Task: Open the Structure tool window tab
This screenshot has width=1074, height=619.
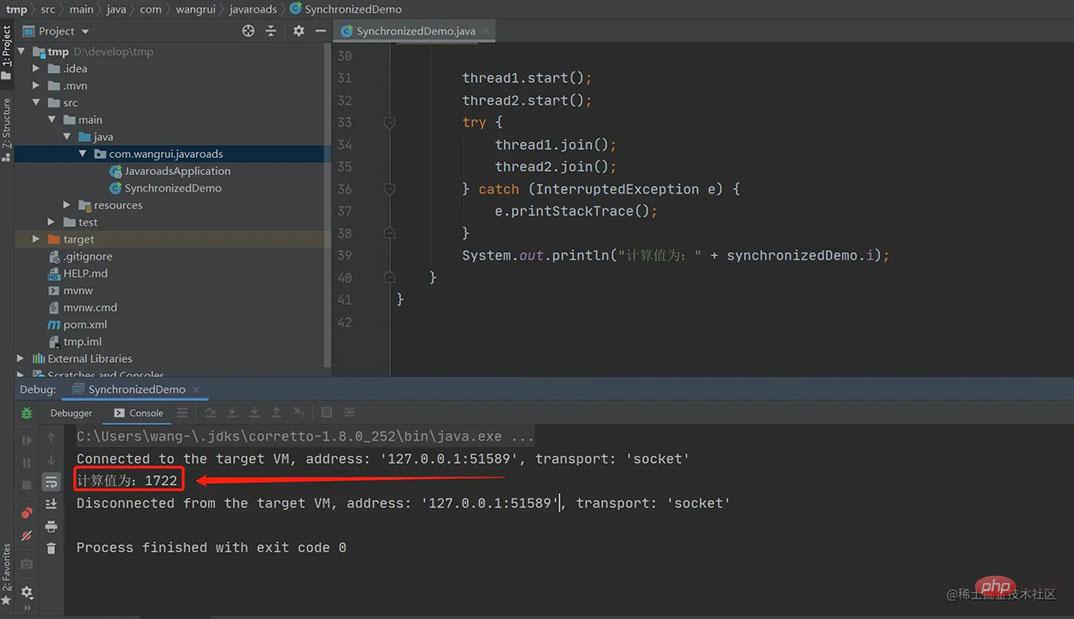Action: pyautogui.click(x=6, y=129)
